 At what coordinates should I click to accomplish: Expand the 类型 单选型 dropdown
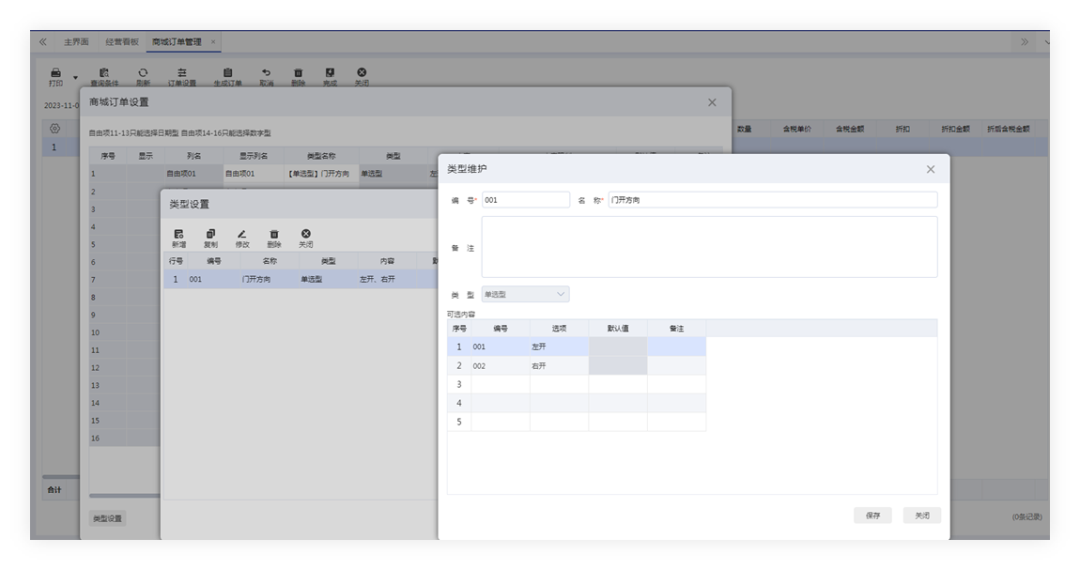(525, 294)
